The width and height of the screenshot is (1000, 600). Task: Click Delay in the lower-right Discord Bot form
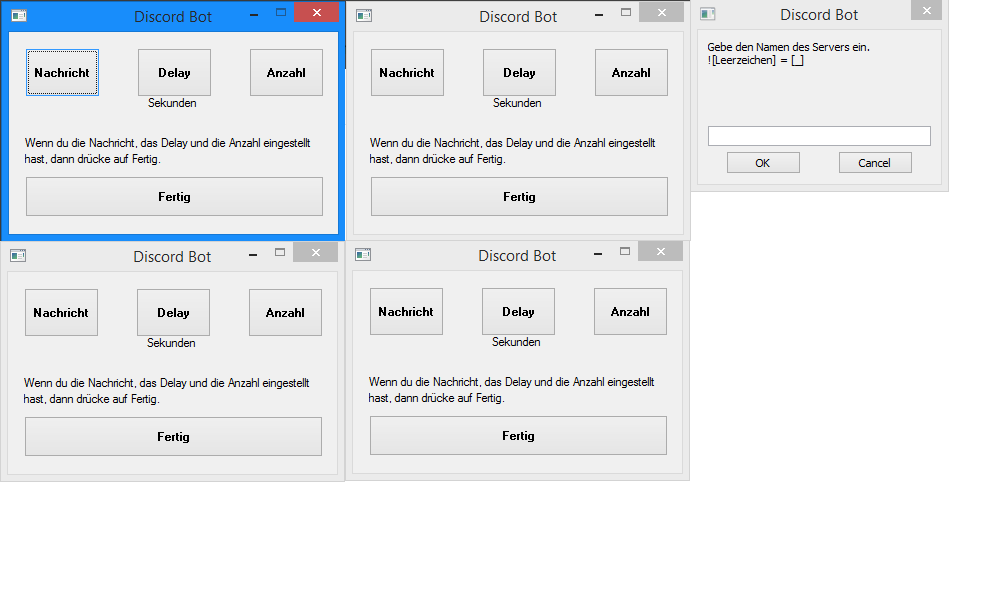[518, 311]
